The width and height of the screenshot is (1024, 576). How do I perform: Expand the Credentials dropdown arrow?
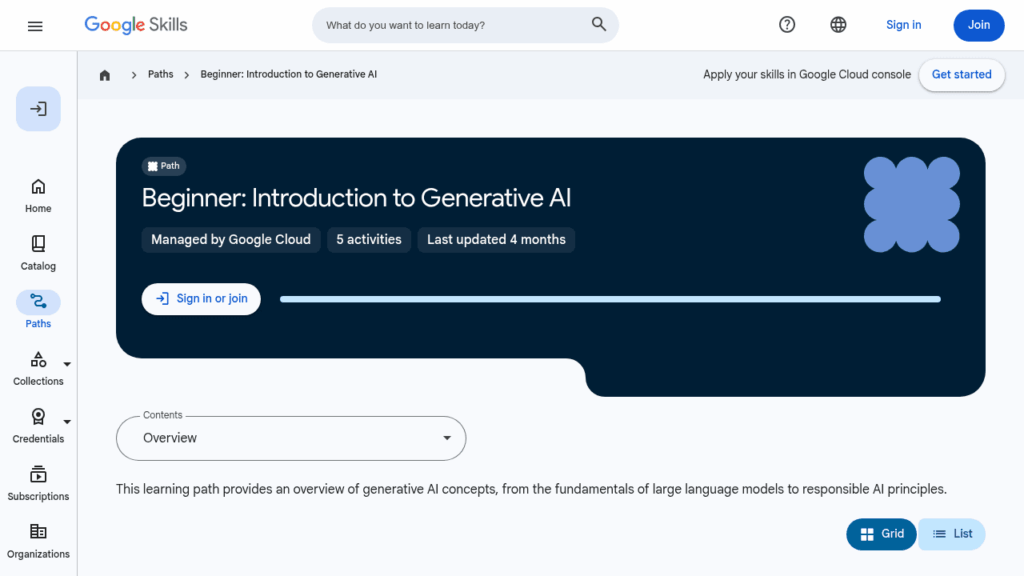tap(67, 422)
